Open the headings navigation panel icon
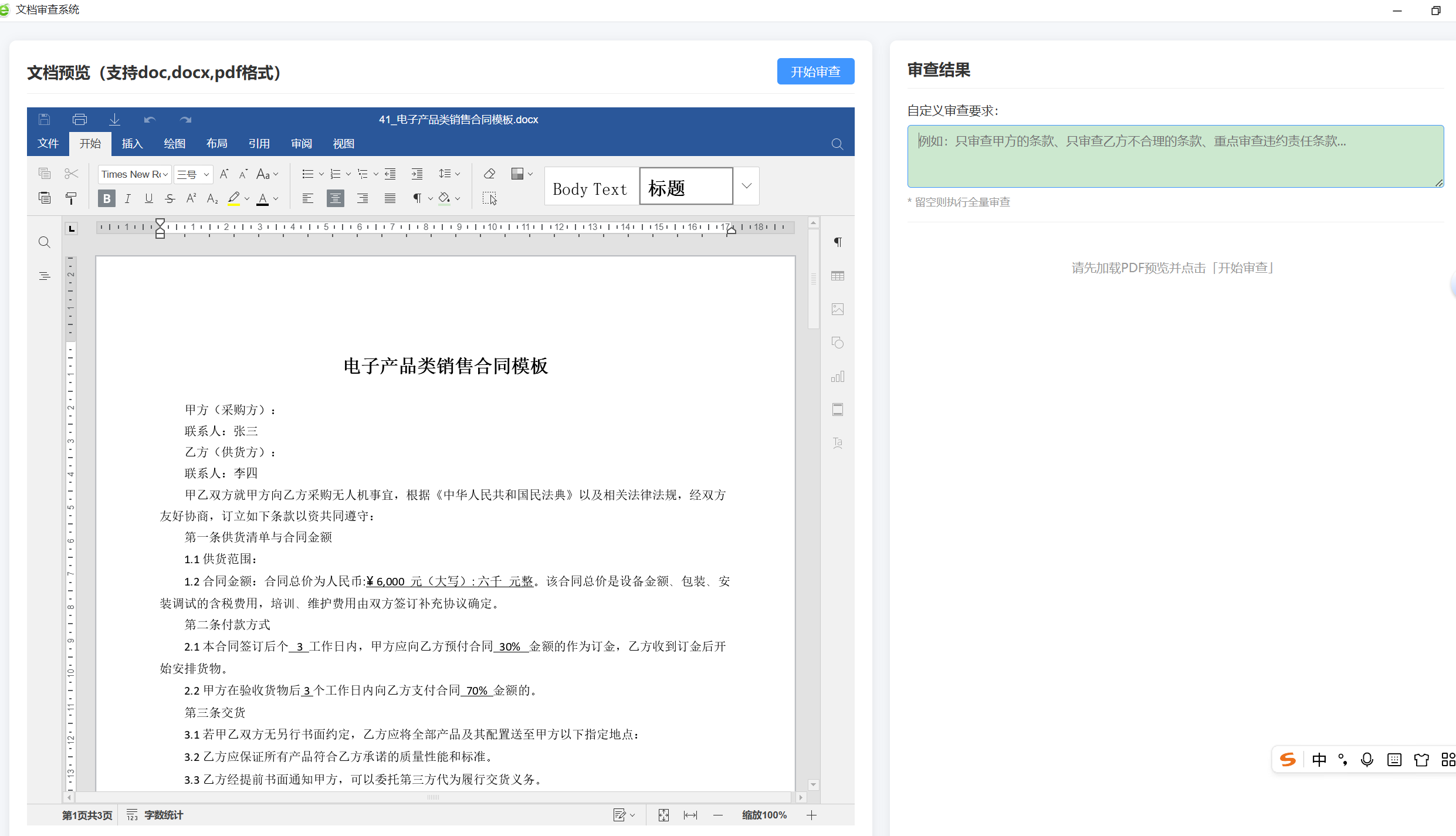The width and height of the screenshot is (1456, 836). (x=45, y=276)
